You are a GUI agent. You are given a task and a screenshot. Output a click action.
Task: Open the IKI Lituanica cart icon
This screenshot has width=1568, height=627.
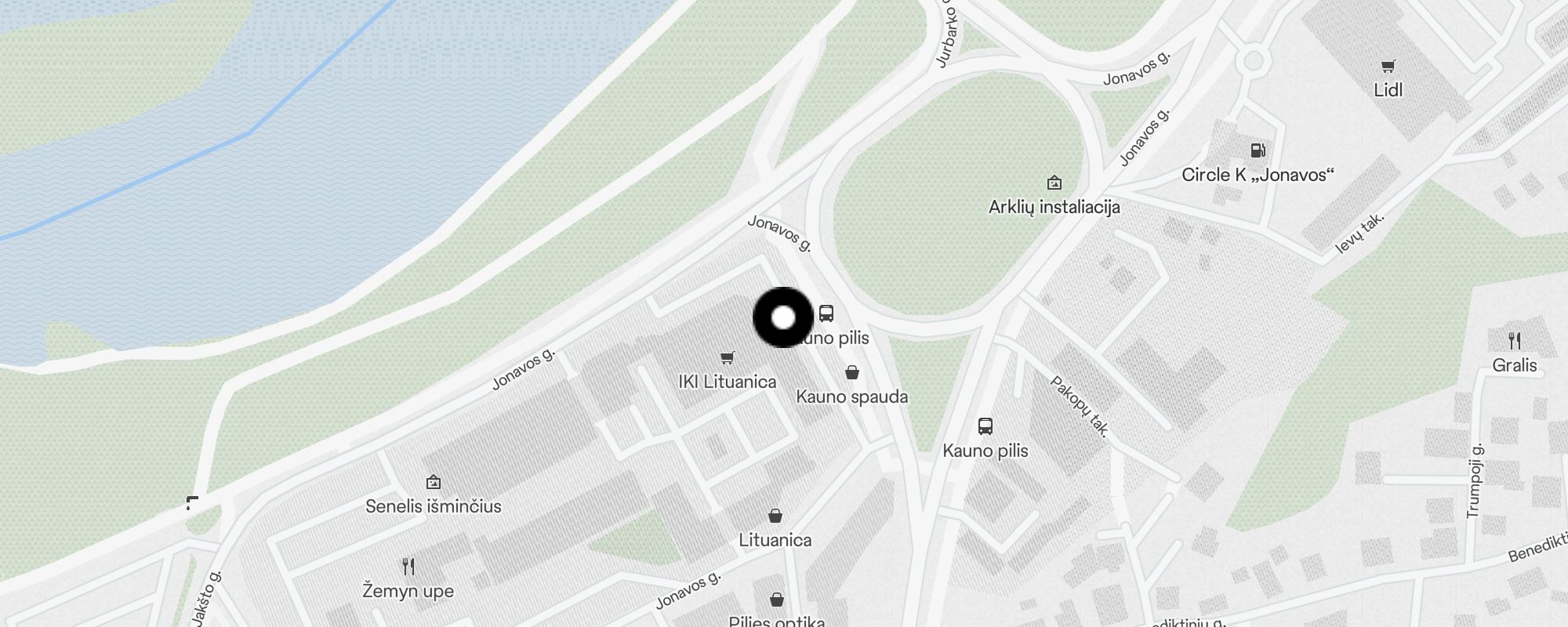pyautogui.click(x=728, y=358)
